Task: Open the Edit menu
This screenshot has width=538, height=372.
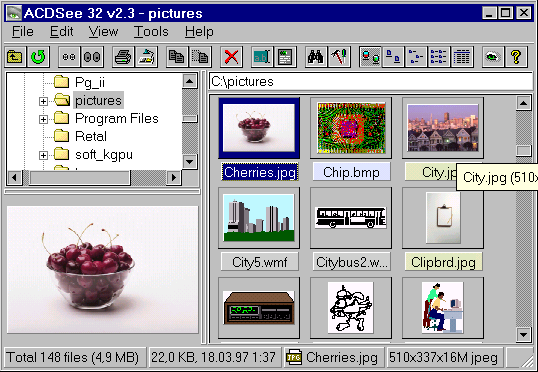Action: pyautogui.click(x=62, y=32)
